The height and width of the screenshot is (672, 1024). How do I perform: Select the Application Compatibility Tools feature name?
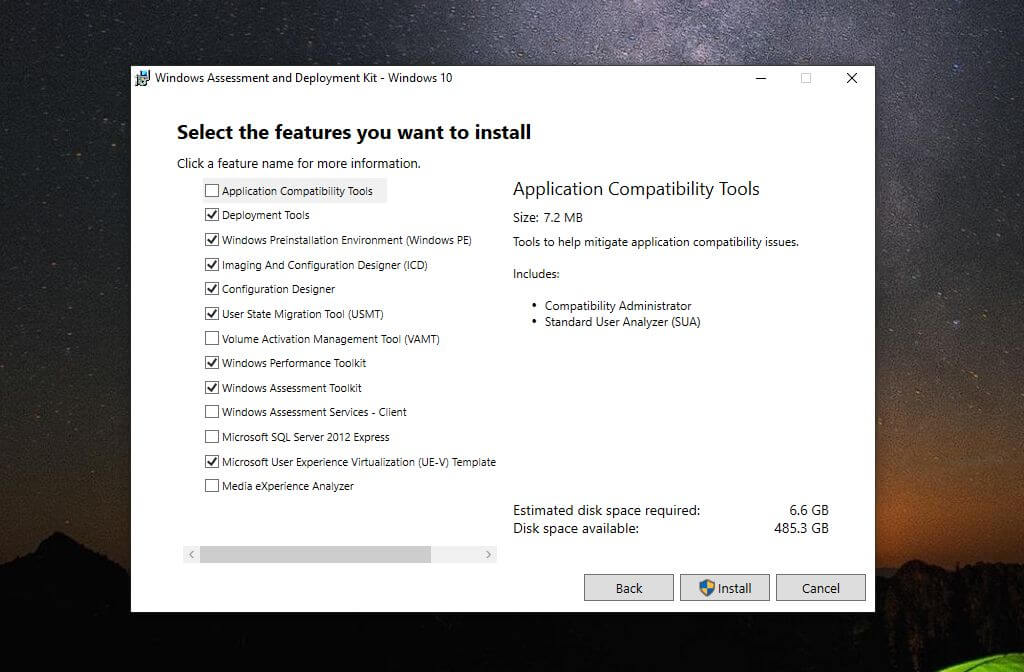coord(297,191)
